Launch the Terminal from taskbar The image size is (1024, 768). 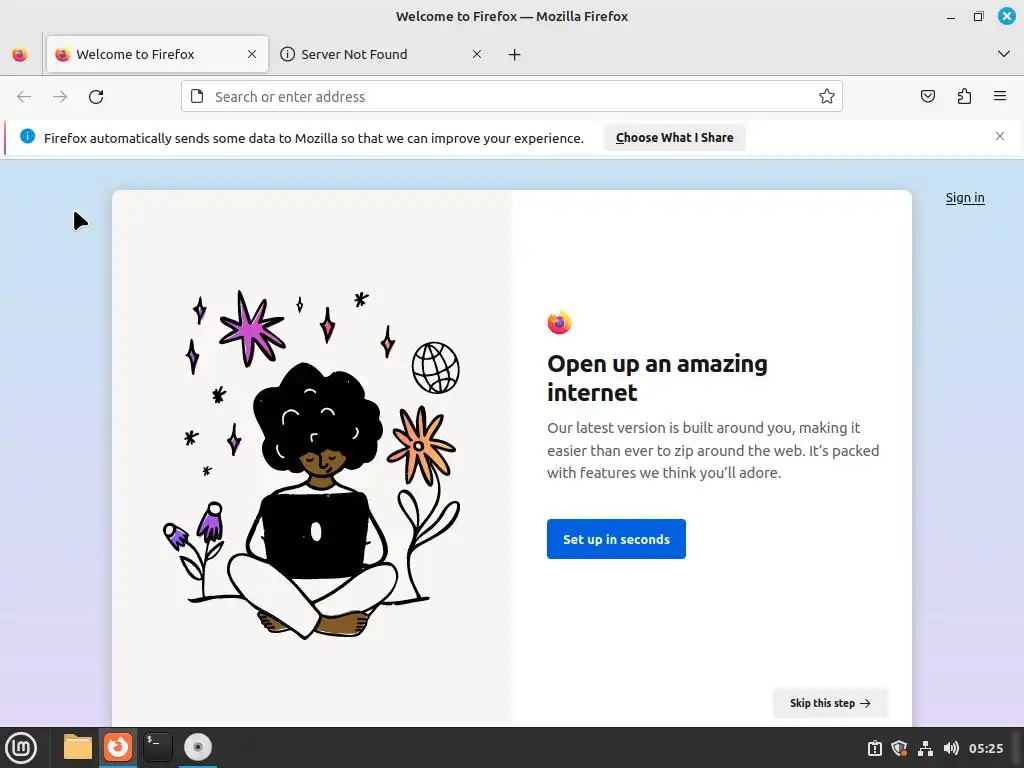coord(158,747)
